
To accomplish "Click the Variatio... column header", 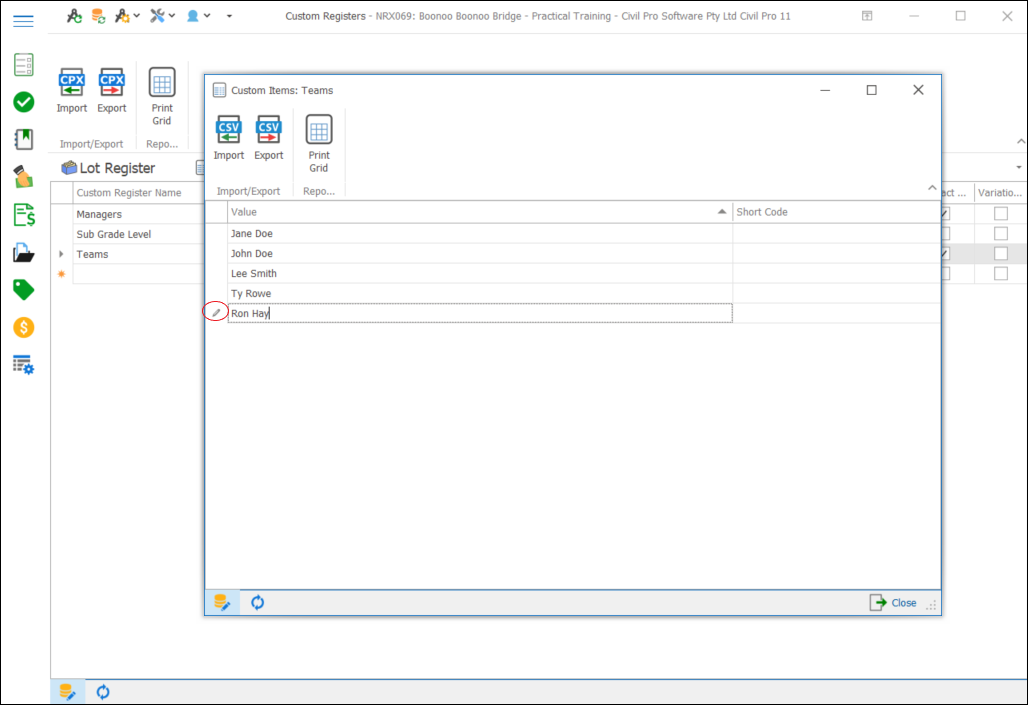I will coord(1000,193).
